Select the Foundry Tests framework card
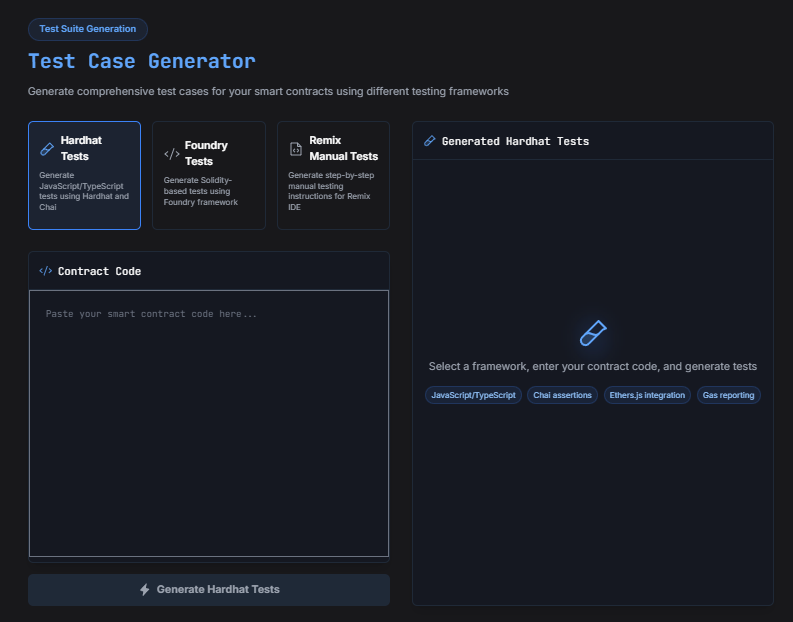 pos(209,175)
